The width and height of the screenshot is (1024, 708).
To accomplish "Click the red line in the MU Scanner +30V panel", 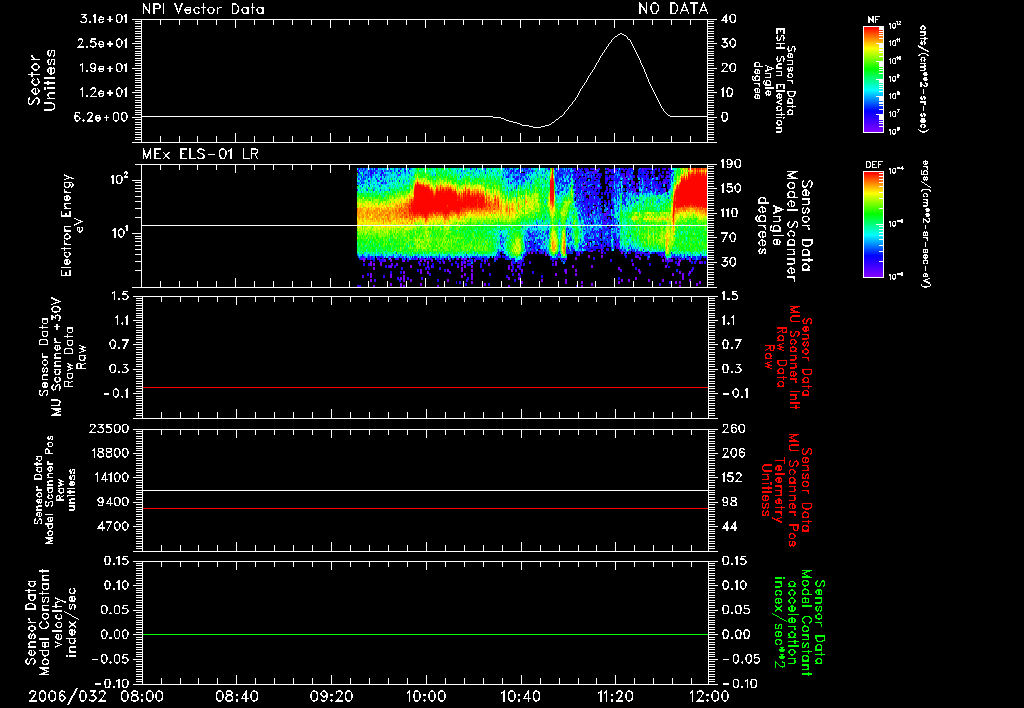I will (424, 387).
